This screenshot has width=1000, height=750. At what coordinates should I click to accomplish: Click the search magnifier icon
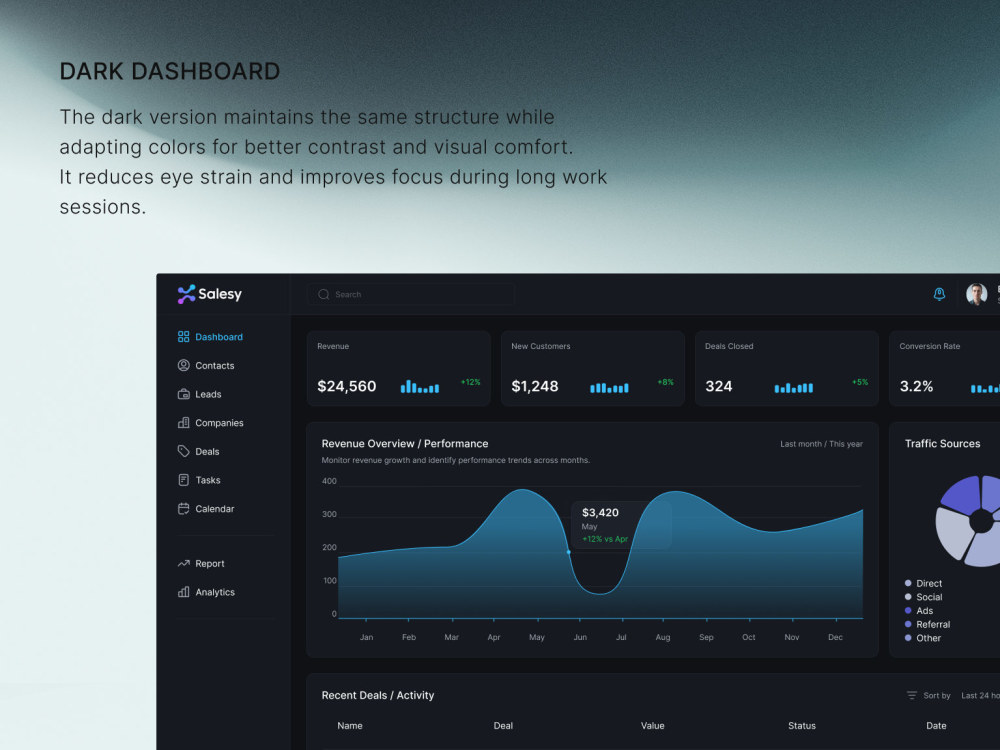point(323,294)
